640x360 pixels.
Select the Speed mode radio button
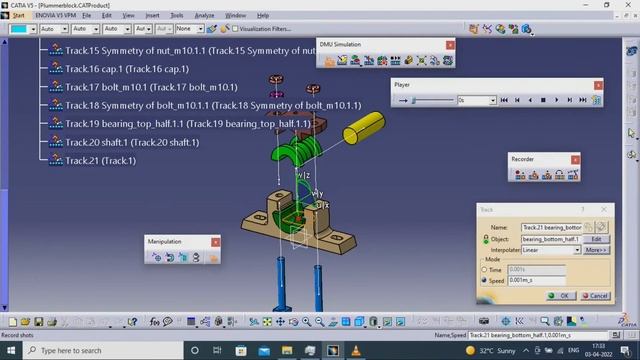point(484,280)
